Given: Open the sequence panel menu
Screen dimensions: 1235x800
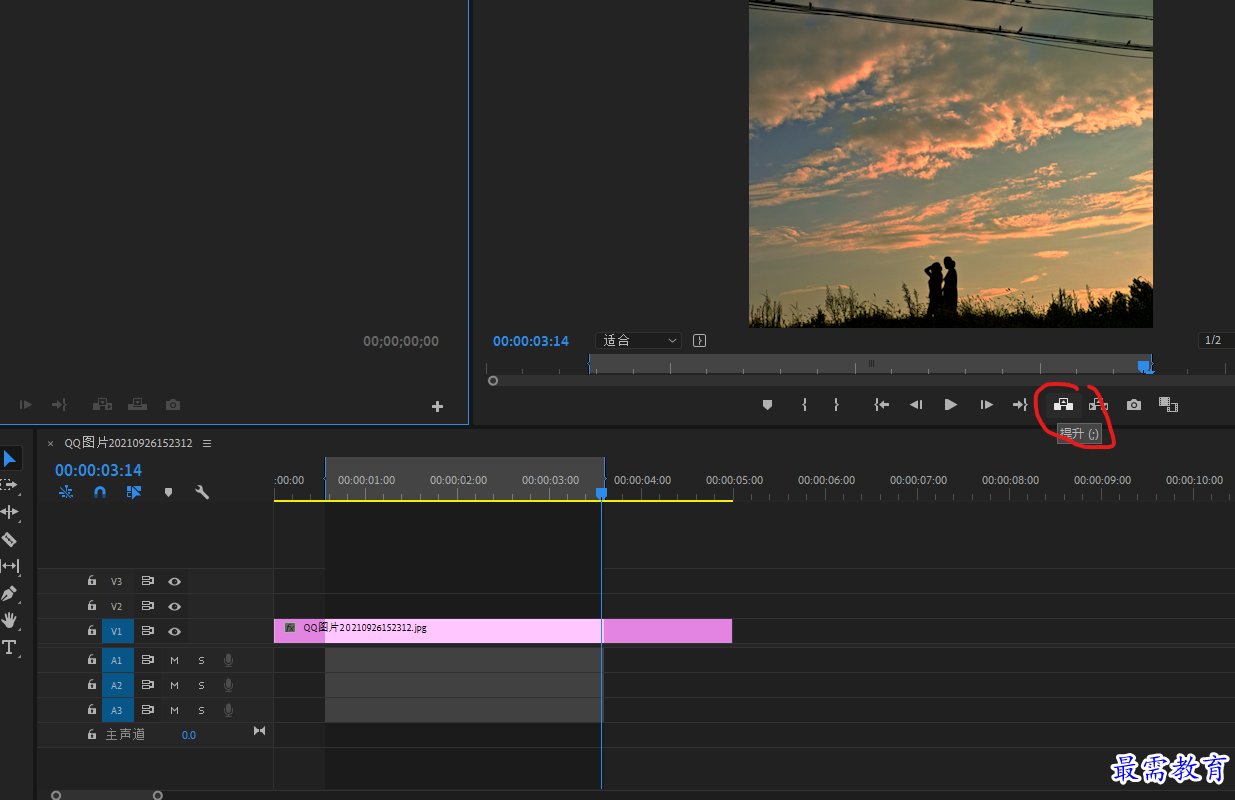Looking at the screenshot, I should coord(206,443).
